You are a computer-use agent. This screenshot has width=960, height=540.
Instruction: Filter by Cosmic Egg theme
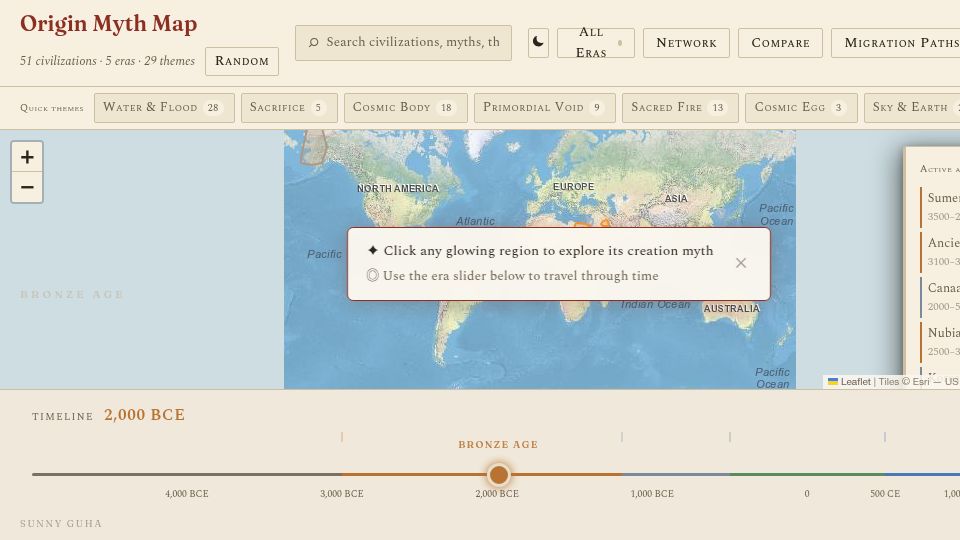(801, 108)
